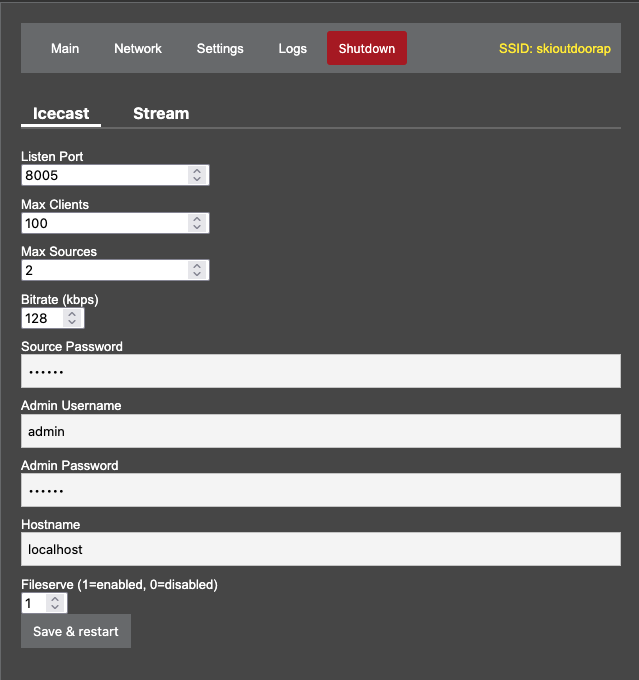Go to the Network page
639x680 pixels.
pyautogui.click(x=138, y=48)
